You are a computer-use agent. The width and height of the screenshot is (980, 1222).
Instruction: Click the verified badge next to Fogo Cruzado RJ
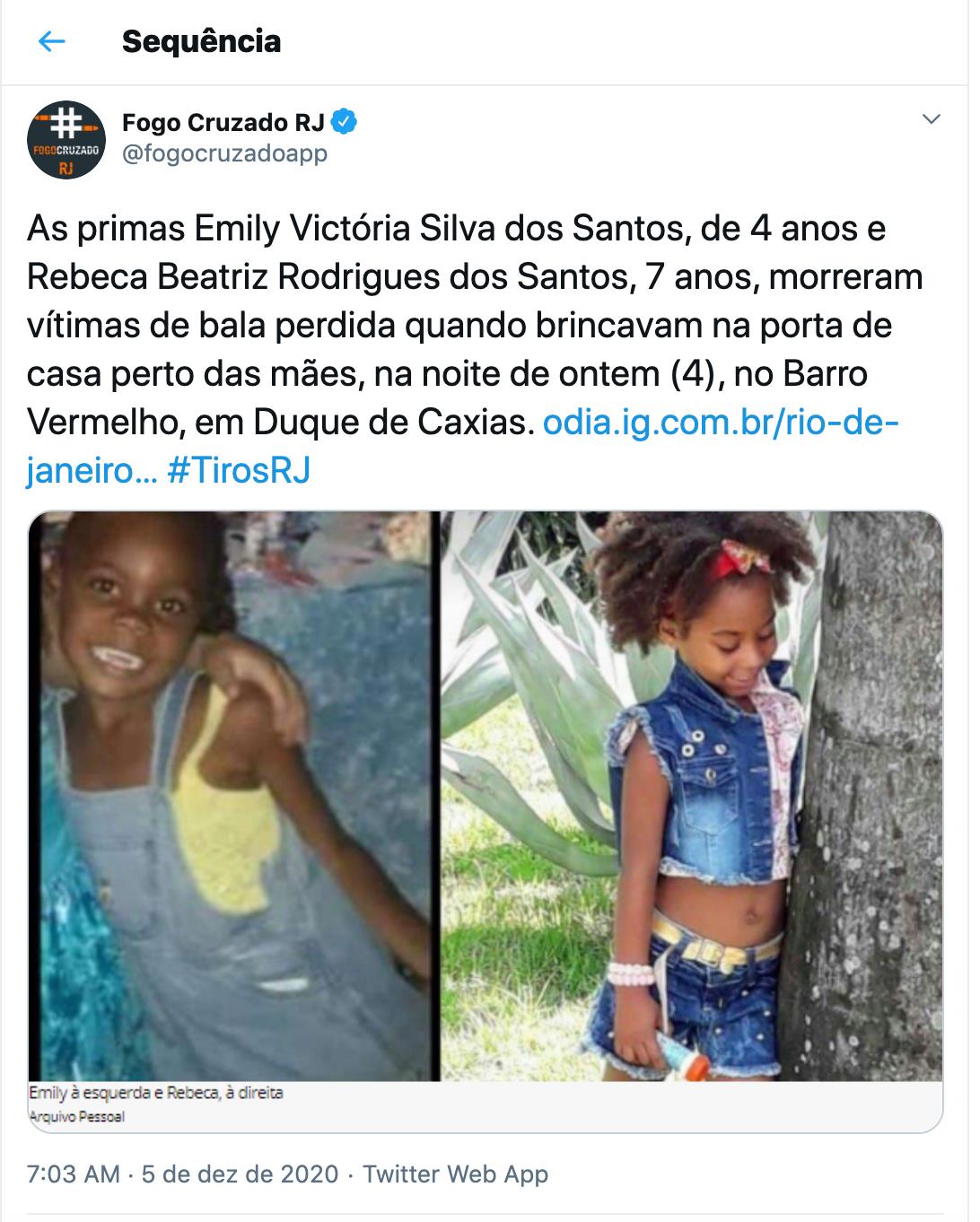tap(346, 121)
